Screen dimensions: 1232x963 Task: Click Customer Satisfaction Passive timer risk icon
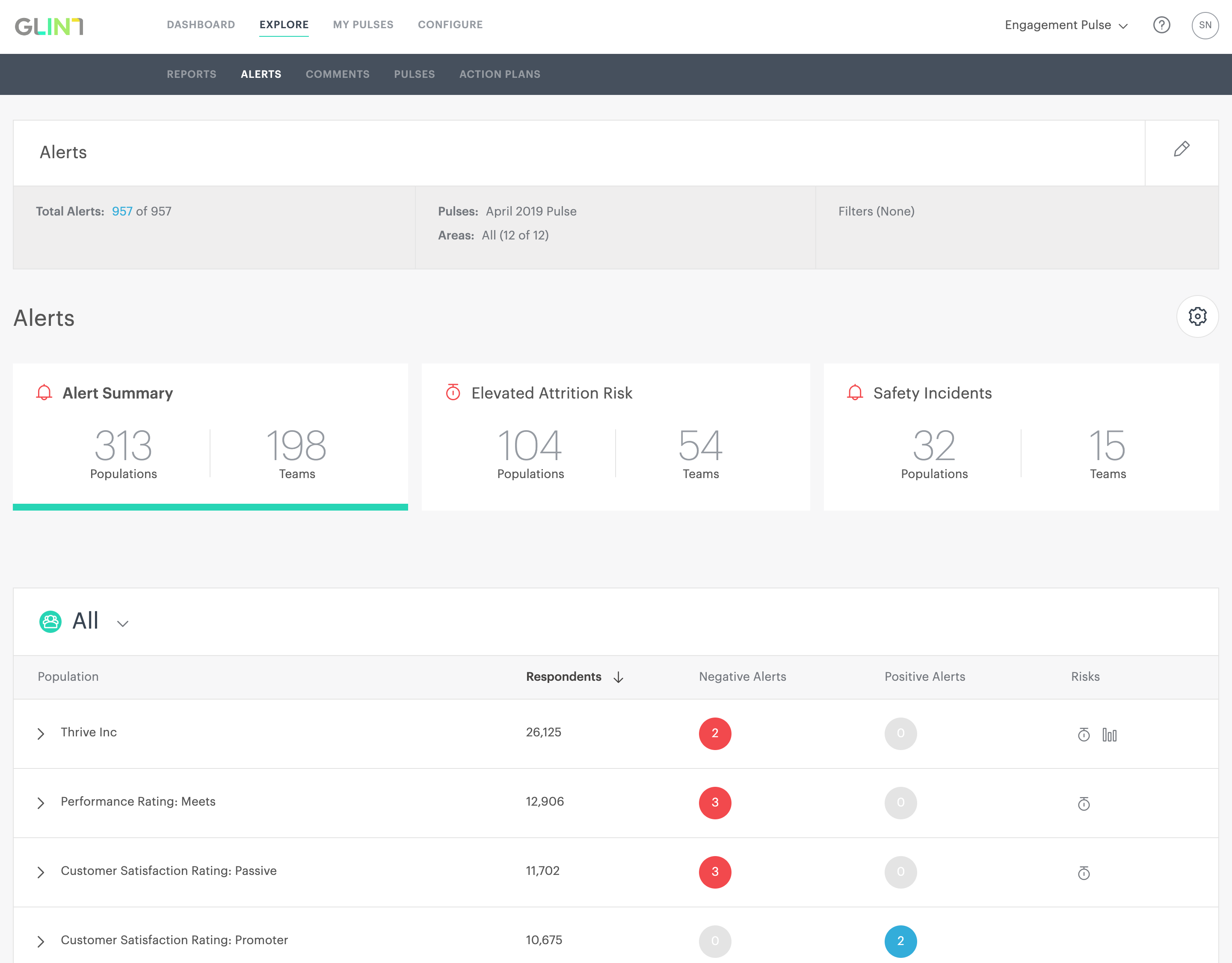coord(1084,873)
